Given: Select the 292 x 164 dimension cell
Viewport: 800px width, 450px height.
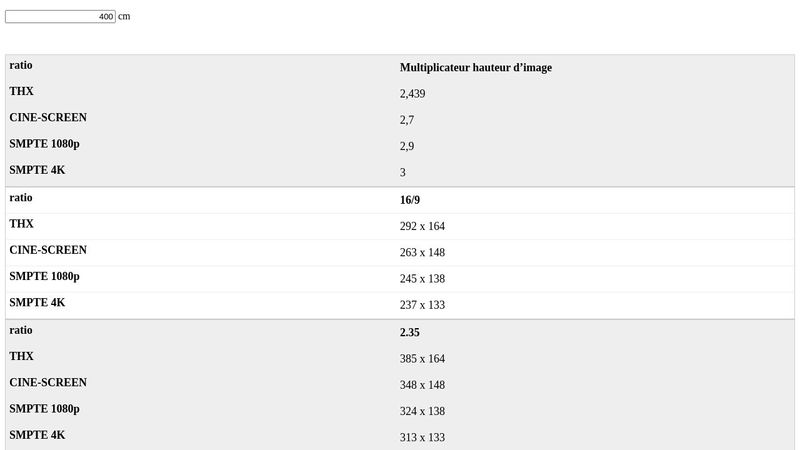Looking at the screenshot, I should 422,226.
